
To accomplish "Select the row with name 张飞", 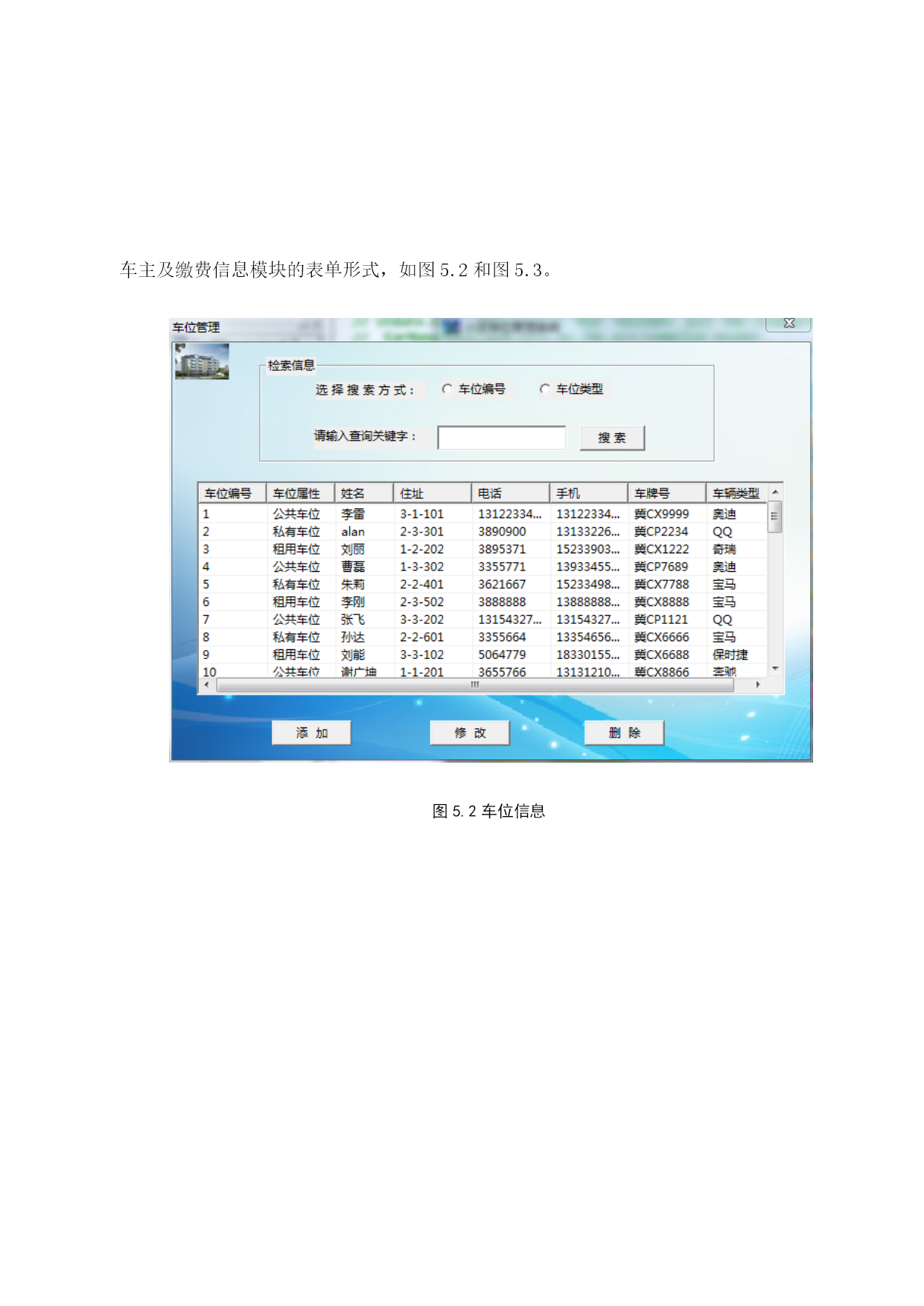I will 482,619.
